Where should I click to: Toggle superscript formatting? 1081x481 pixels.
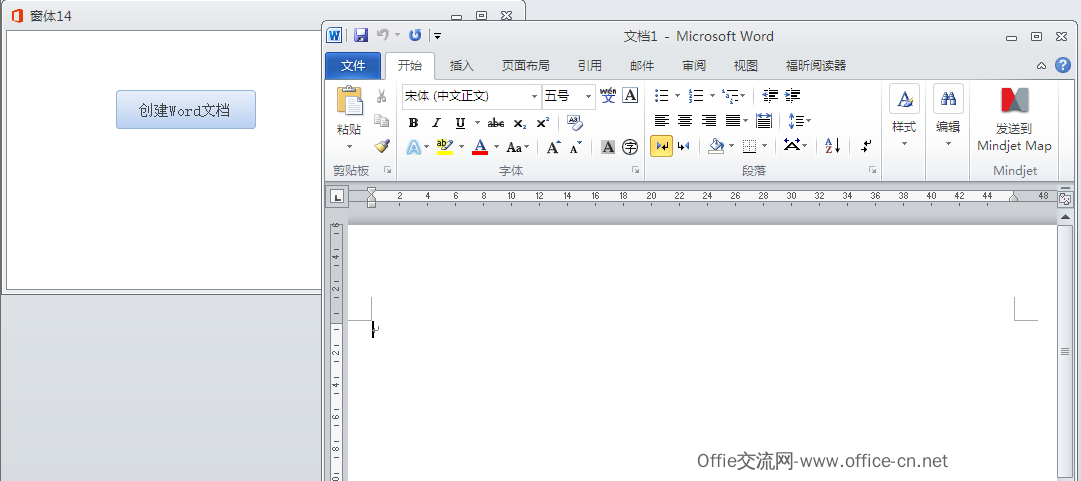click(543, 123)
